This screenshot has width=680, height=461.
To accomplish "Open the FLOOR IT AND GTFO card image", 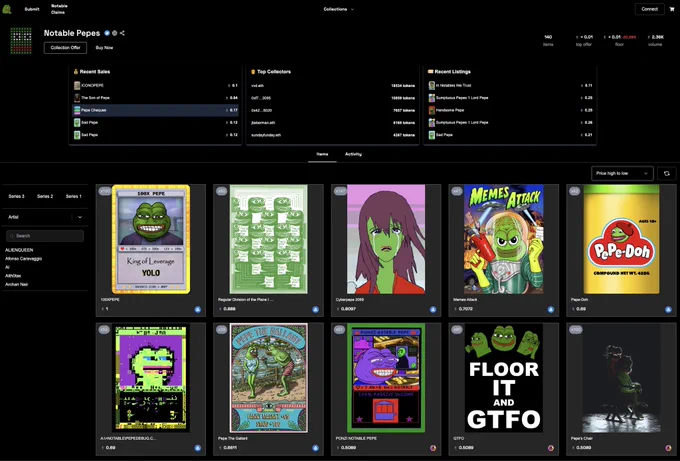I will point(503,378).
